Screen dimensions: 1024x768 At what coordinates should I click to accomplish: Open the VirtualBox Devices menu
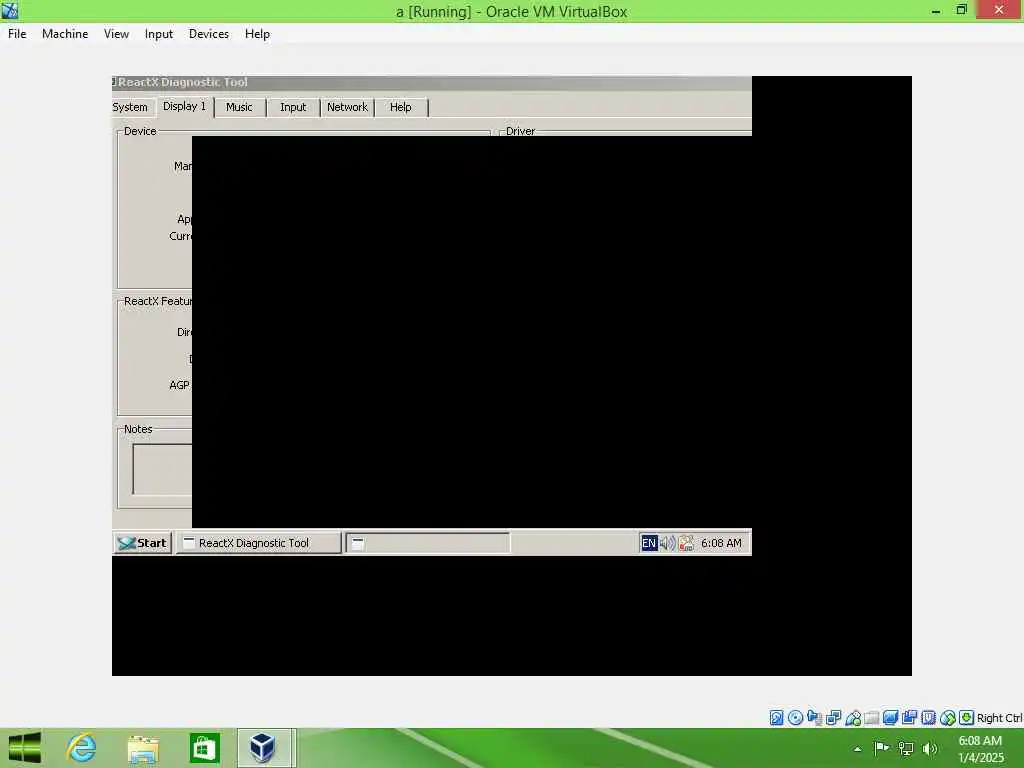tap(208, 34)
